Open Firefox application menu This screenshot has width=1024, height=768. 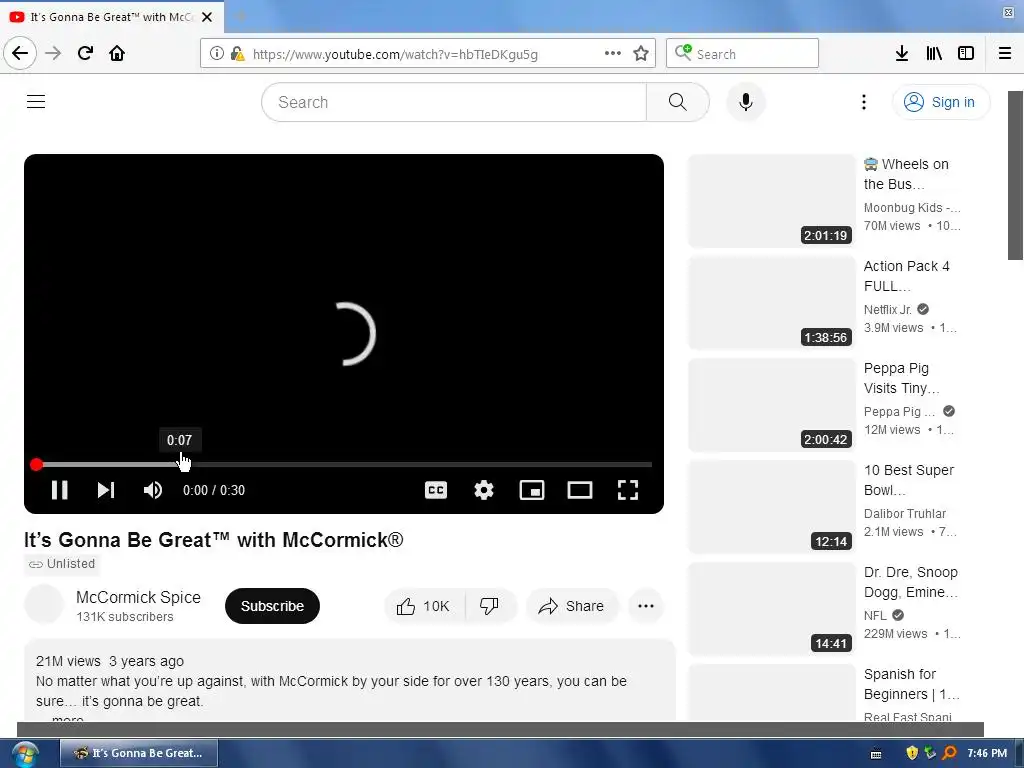click(1005, 54)
